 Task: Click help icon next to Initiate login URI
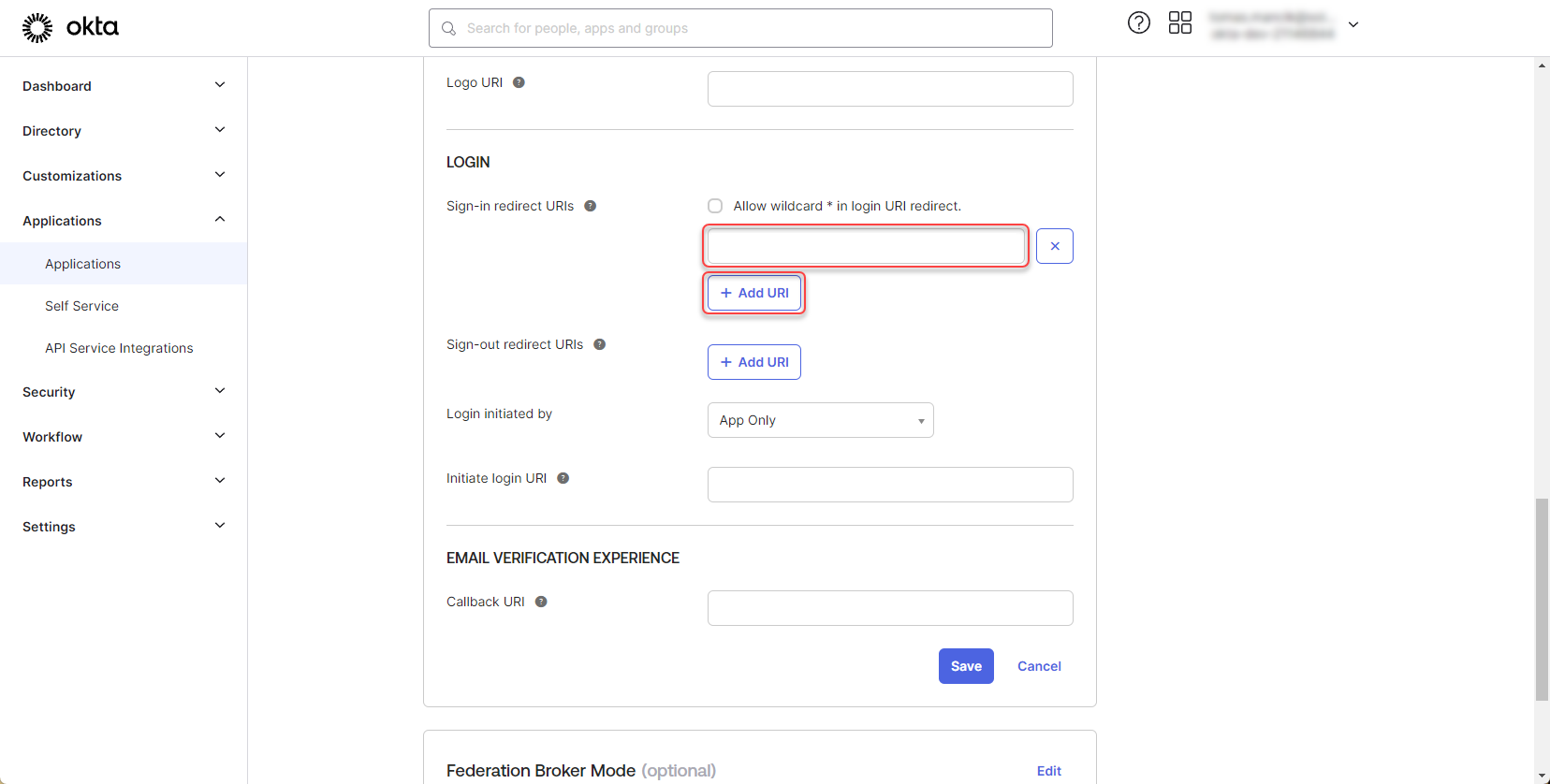pos(563,478)
